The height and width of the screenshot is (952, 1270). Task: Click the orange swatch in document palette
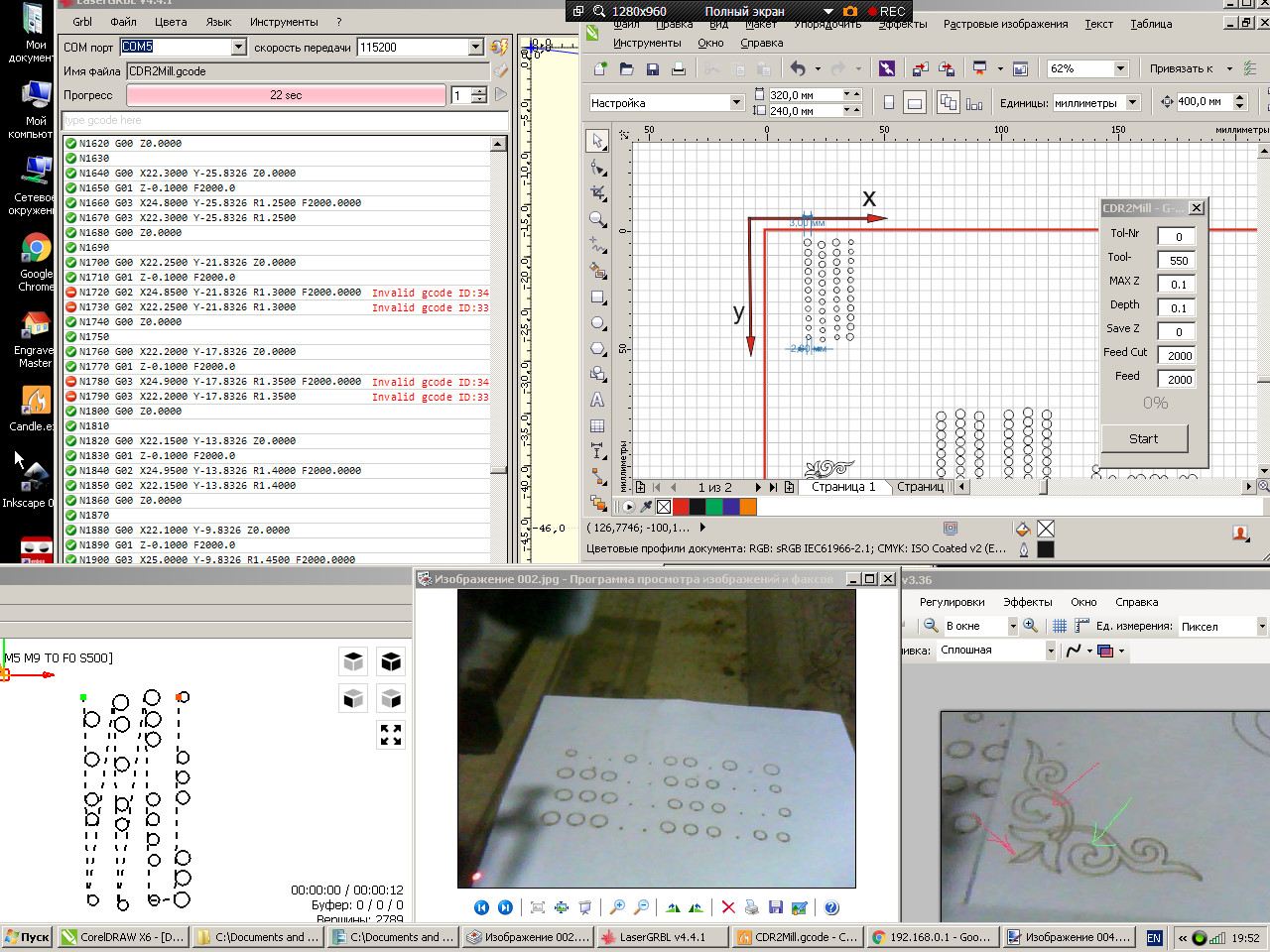pyautogui.click(x=748, y=506)
